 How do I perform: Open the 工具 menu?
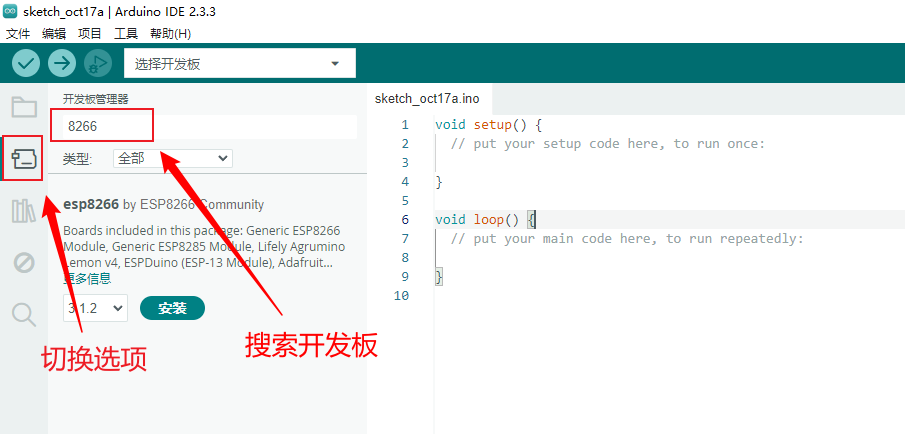126,34
